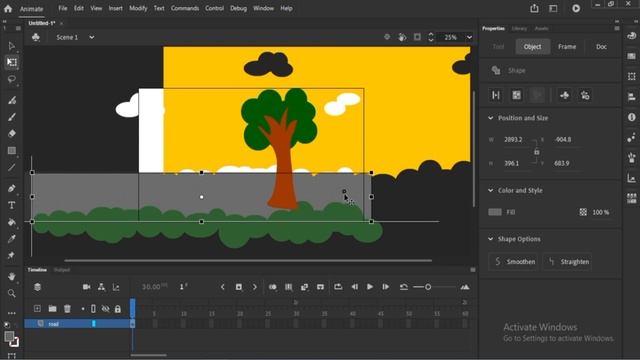Click the Play button in timeline
This screenshot has width=640, height=360.
click(370, 287)
